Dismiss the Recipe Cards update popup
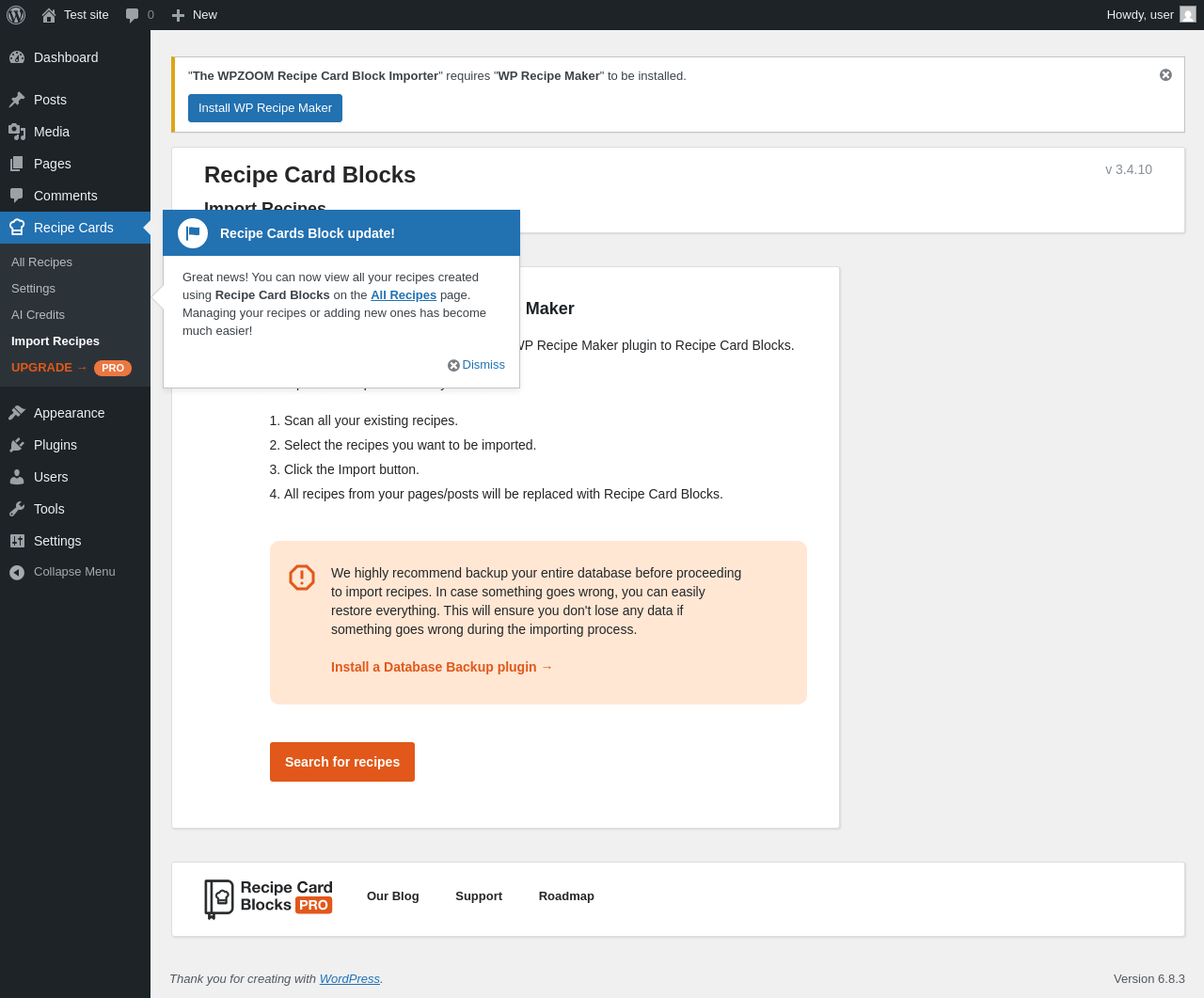Image resolution: width=1204 pixels, height=998 pixels. (477, 365)
